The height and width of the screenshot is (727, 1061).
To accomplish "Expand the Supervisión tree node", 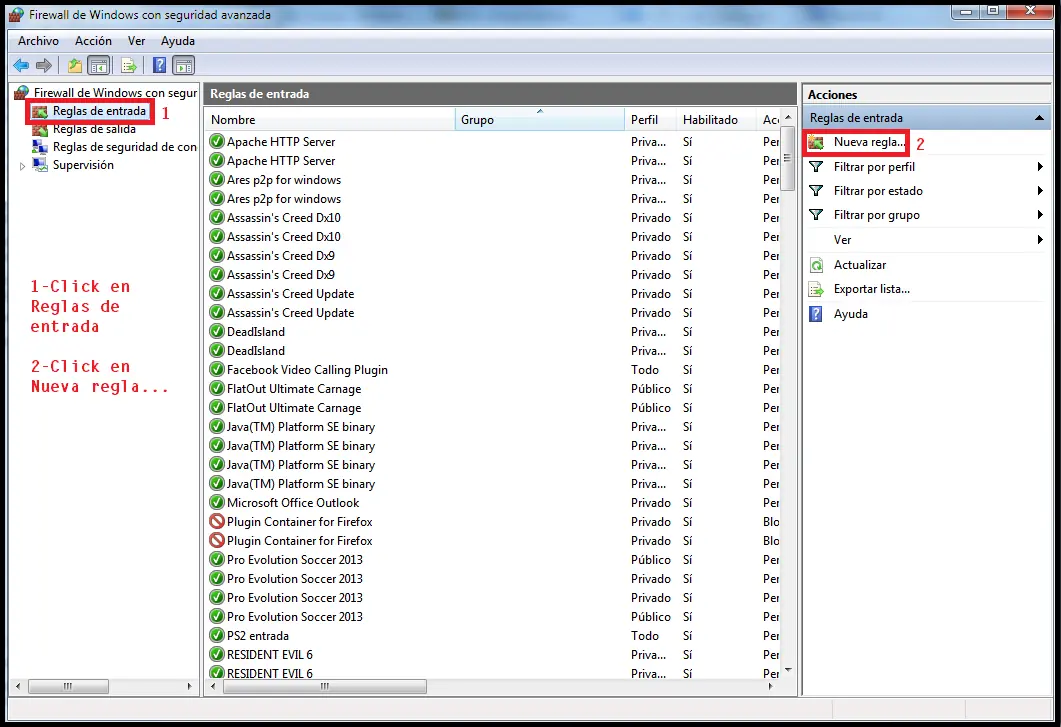I will (22, 166).
